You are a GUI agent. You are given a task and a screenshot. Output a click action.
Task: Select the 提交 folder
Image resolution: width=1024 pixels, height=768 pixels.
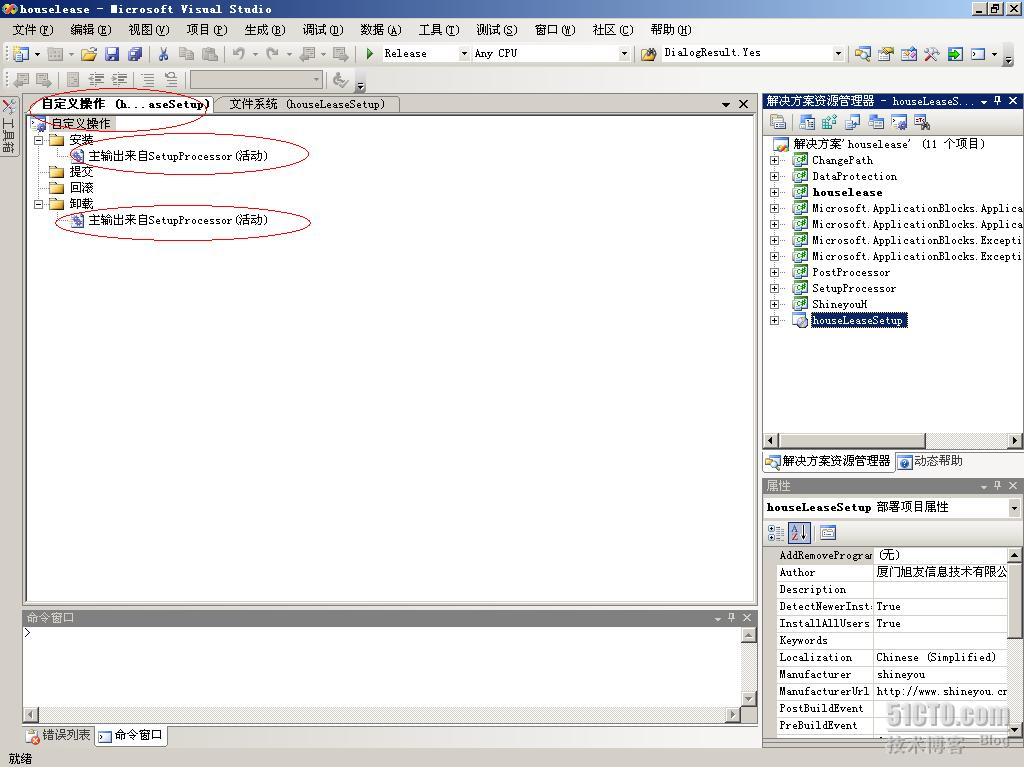pyautogui.click(x=81, y=172)
